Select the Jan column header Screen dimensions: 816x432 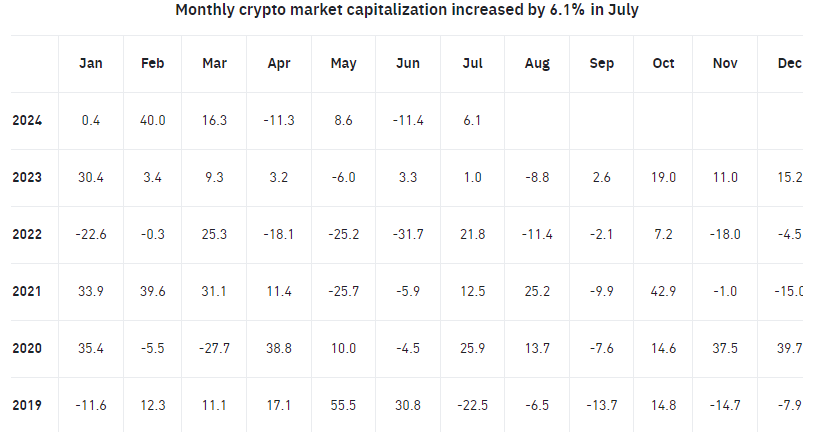coord(91,63)
